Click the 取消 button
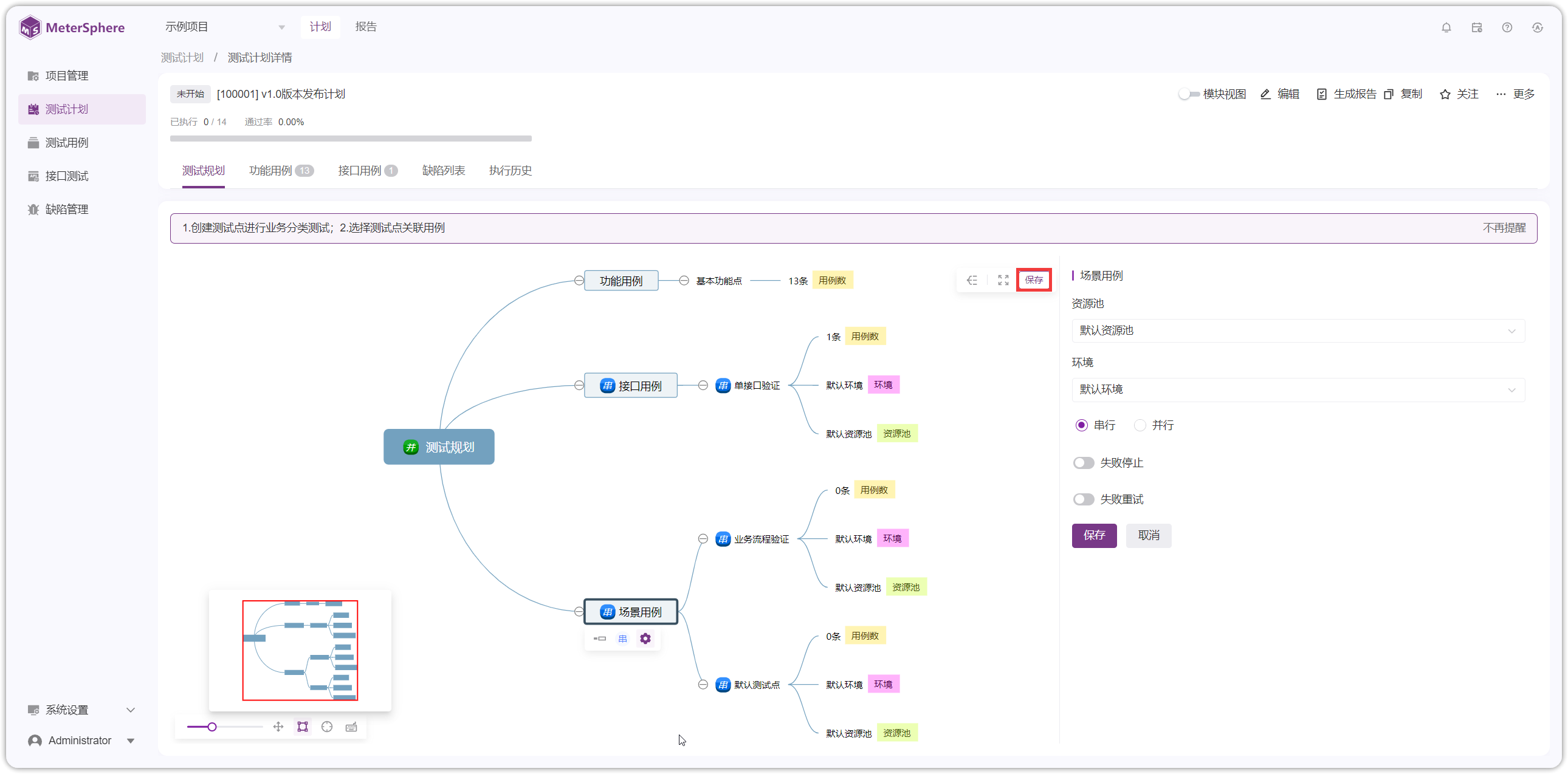Image resolution: width=1568 pixels, height=774 pixels. [x=1148, y=535]
